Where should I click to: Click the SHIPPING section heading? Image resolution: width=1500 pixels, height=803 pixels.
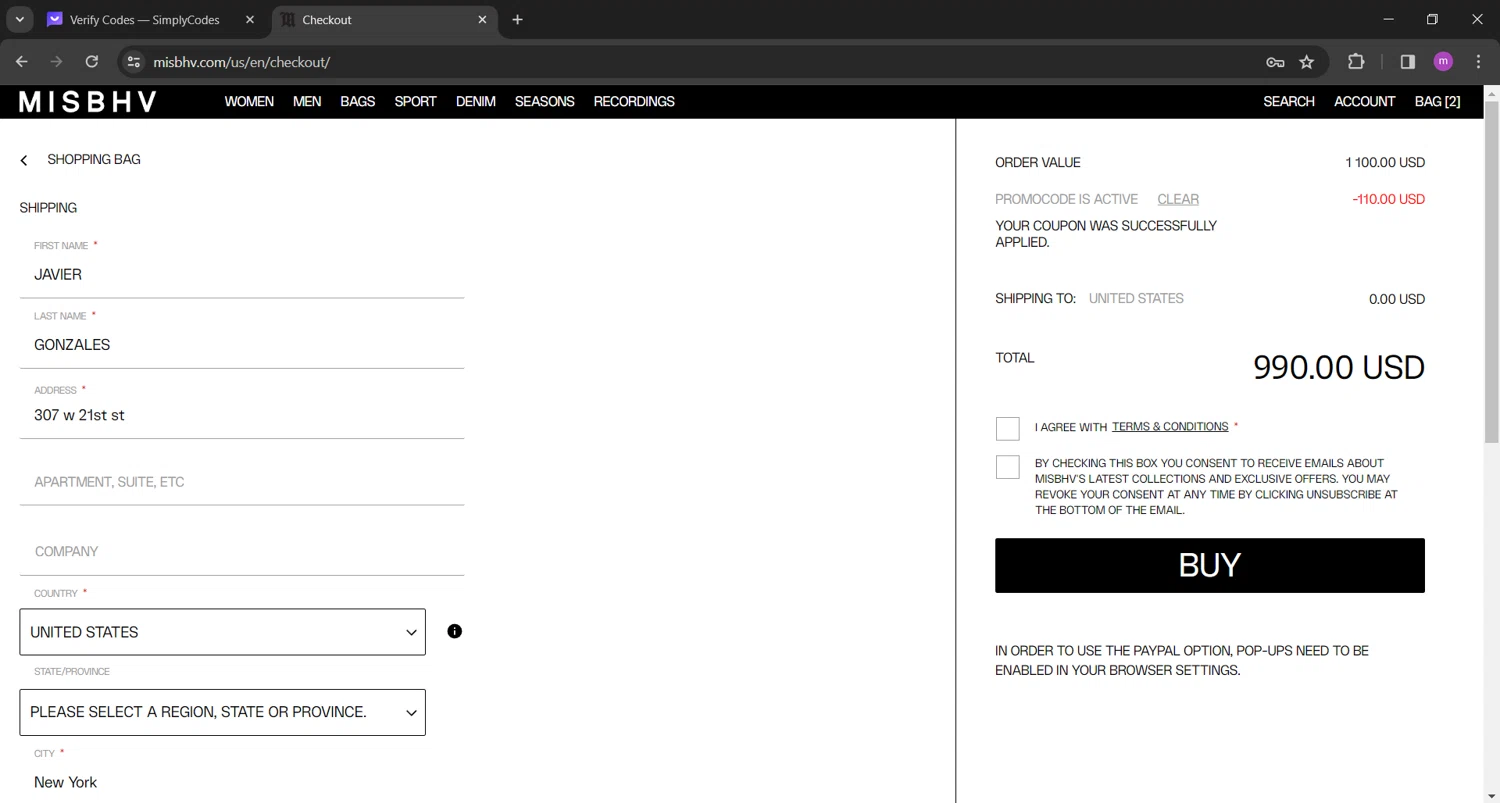(48, 208)
